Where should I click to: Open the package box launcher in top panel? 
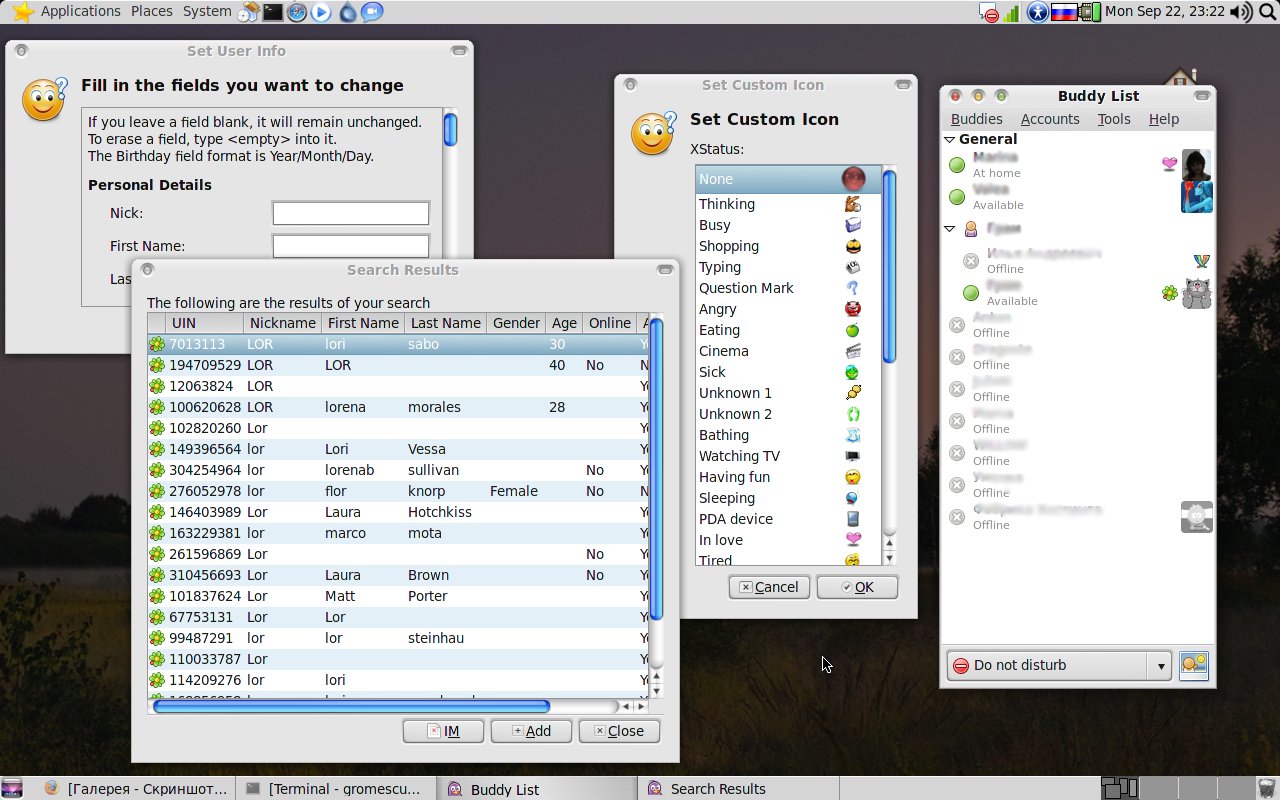coord(249,12)
